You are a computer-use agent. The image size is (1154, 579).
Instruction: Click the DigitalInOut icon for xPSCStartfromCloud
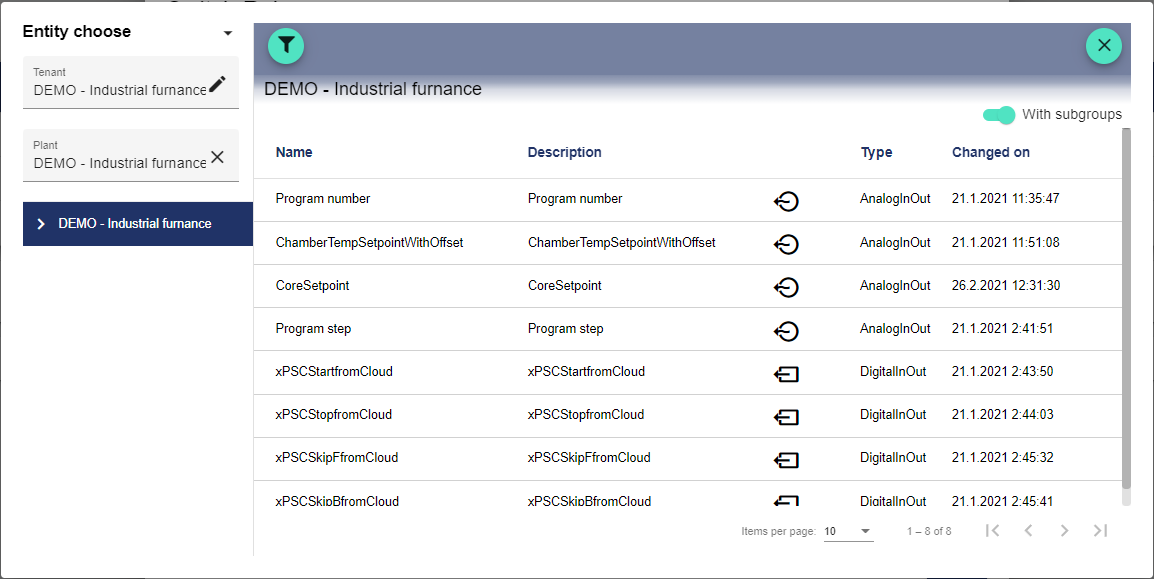(786, 374)
